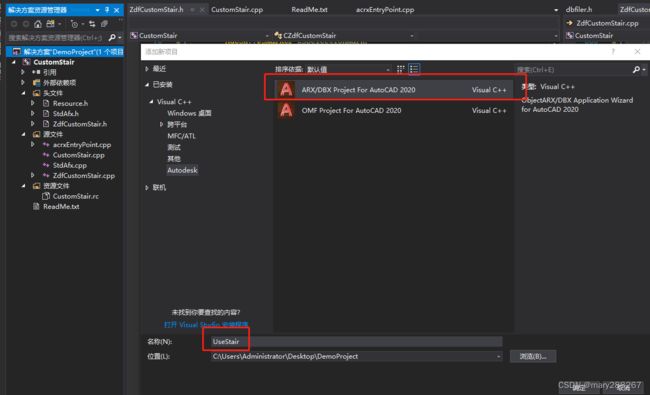Open the Solution Explorer search options dropdown arrow
The height and width of the screenshot is (395, 650).
pos(120,38)
